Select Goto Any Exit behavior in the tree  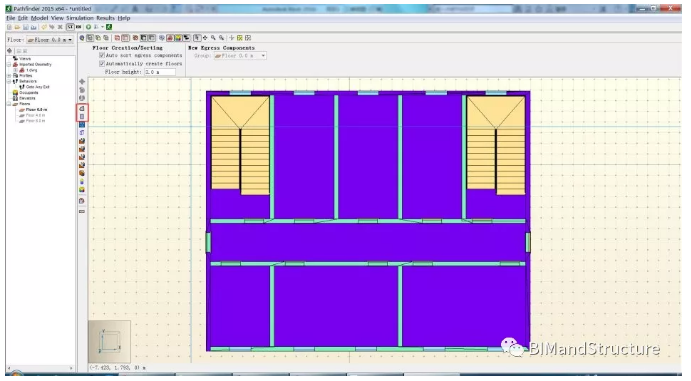[38, 87]
